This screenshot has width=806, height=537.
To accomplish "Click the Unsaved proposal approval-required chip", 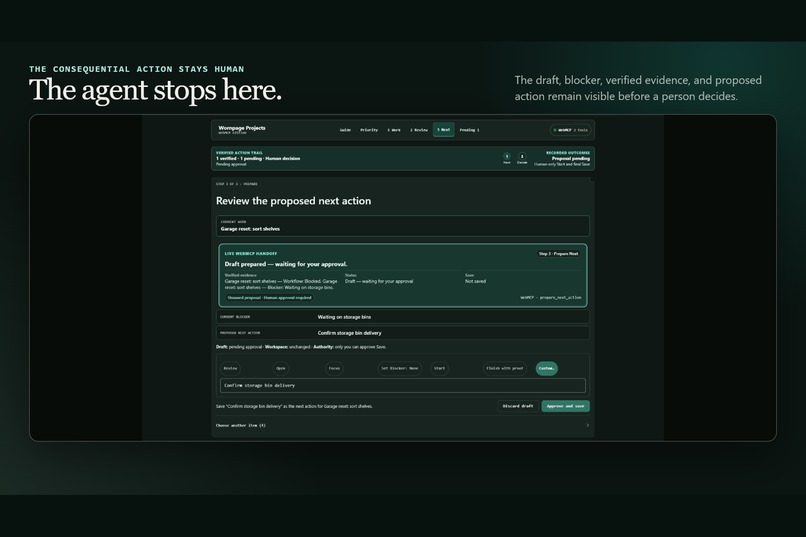I will pyautogui.click(x=269, y=298).
